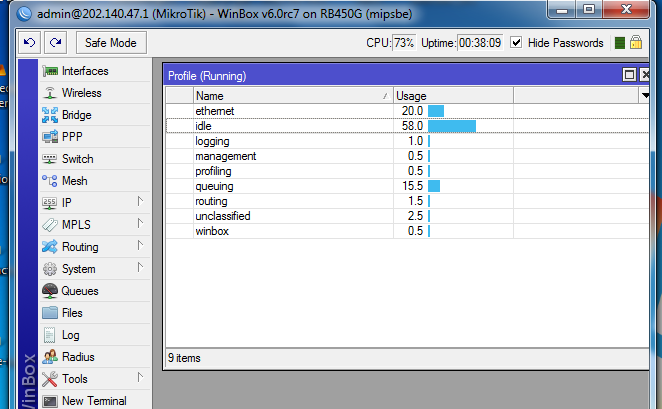This screenshot has width=662, height=409.
Task: Expand the IP submenu arrow
Action: 140,201
